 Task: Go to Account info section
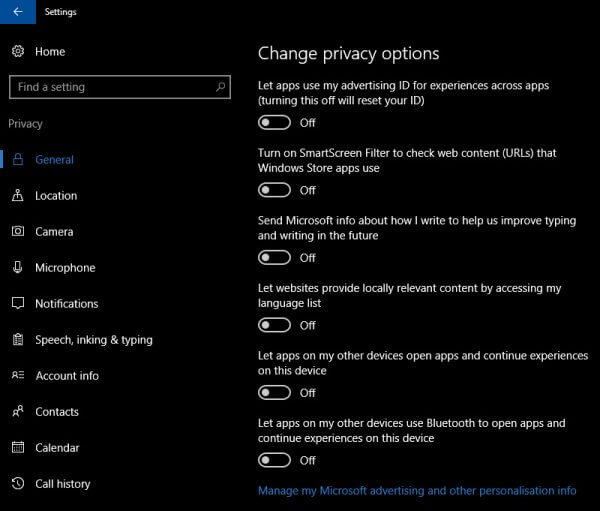point(67,376)
